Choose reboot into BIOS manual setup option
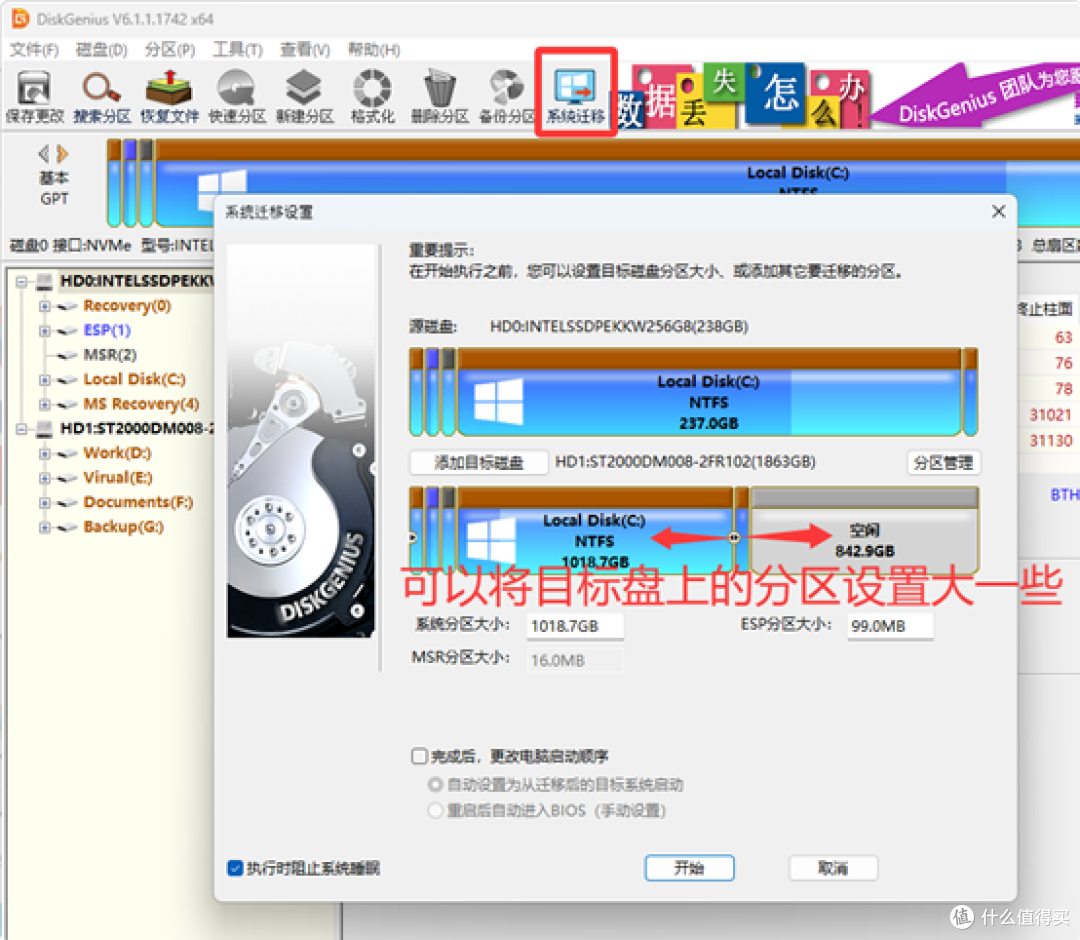 point(435,810)
